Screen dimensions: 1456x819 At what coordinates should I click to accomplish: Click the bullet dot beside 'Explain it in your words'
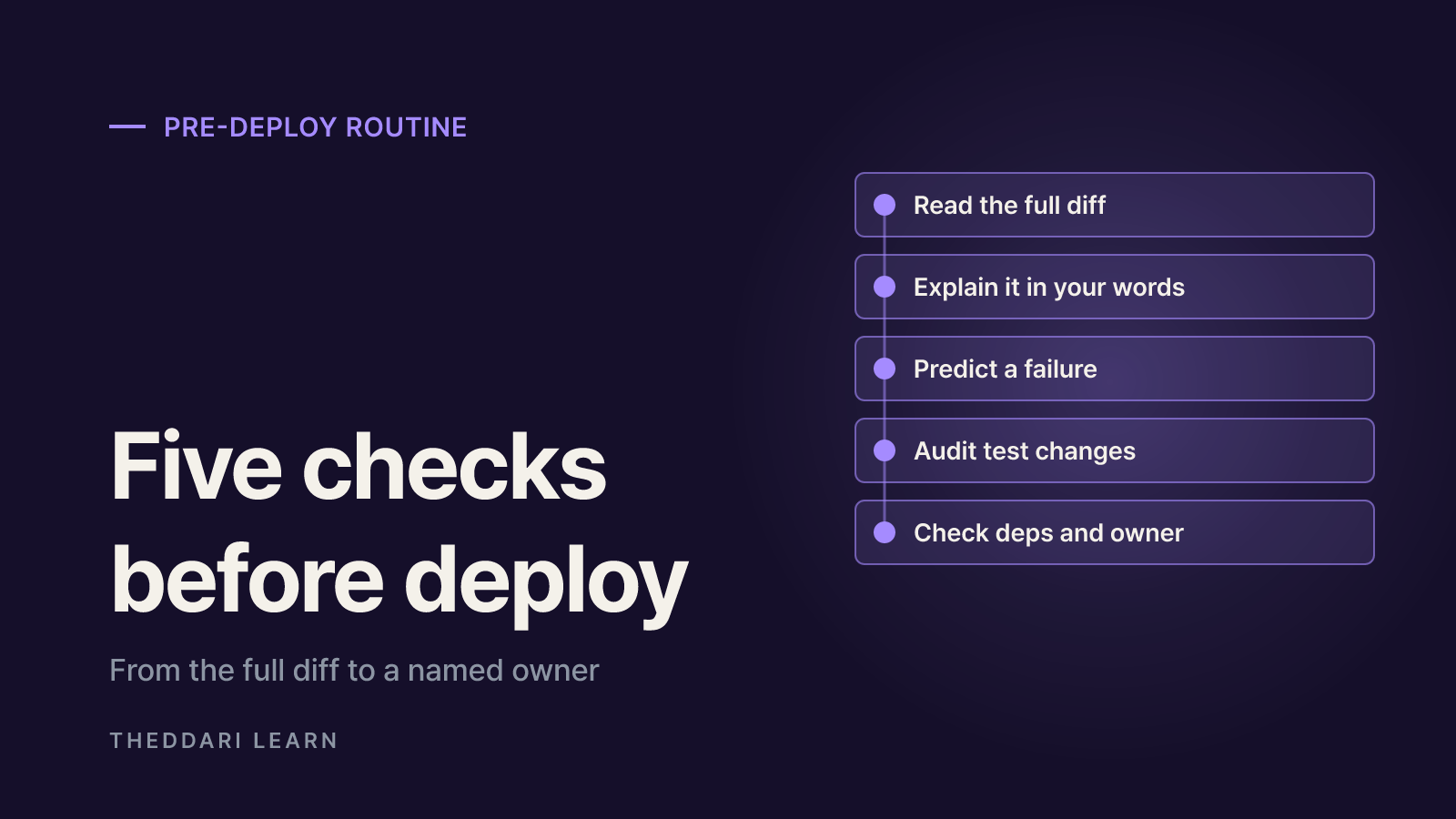tap(885, 287)
